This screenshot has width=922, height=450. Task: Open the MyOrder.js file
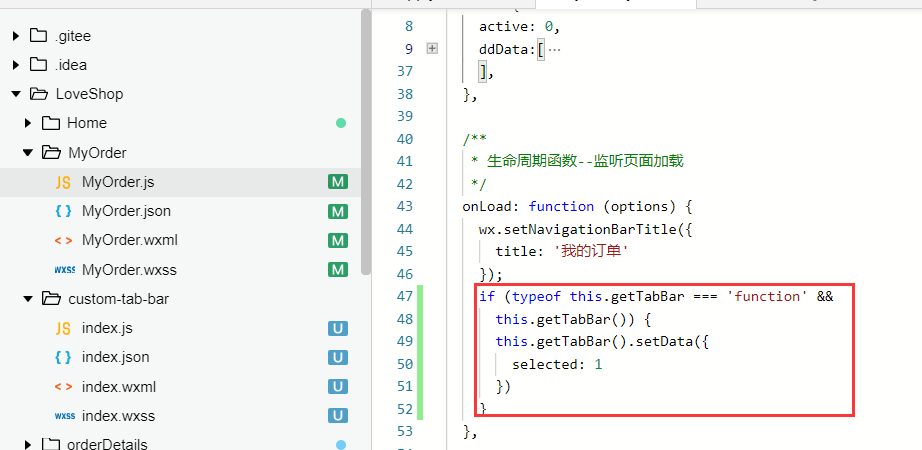click(118, 182)
